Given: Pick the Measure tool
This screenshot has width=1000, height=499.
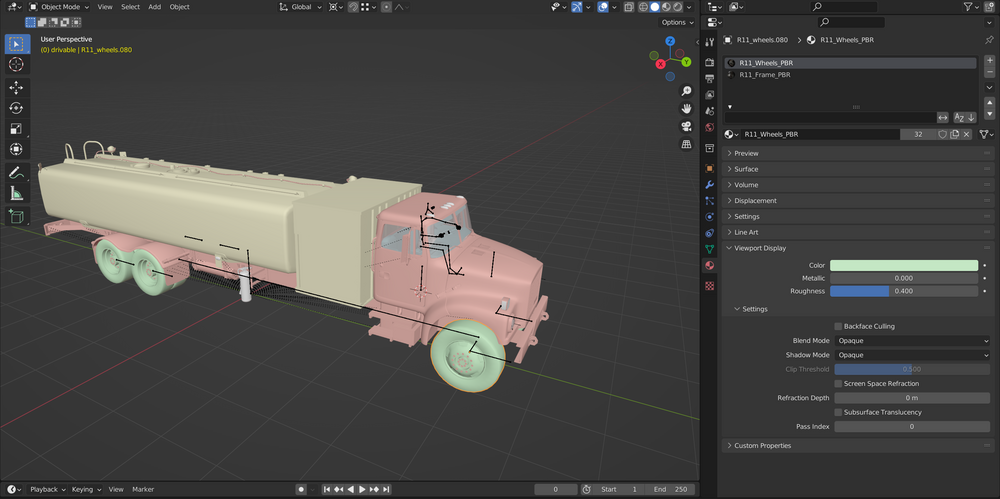Looking at the screenshot, I should coord(16,194).
